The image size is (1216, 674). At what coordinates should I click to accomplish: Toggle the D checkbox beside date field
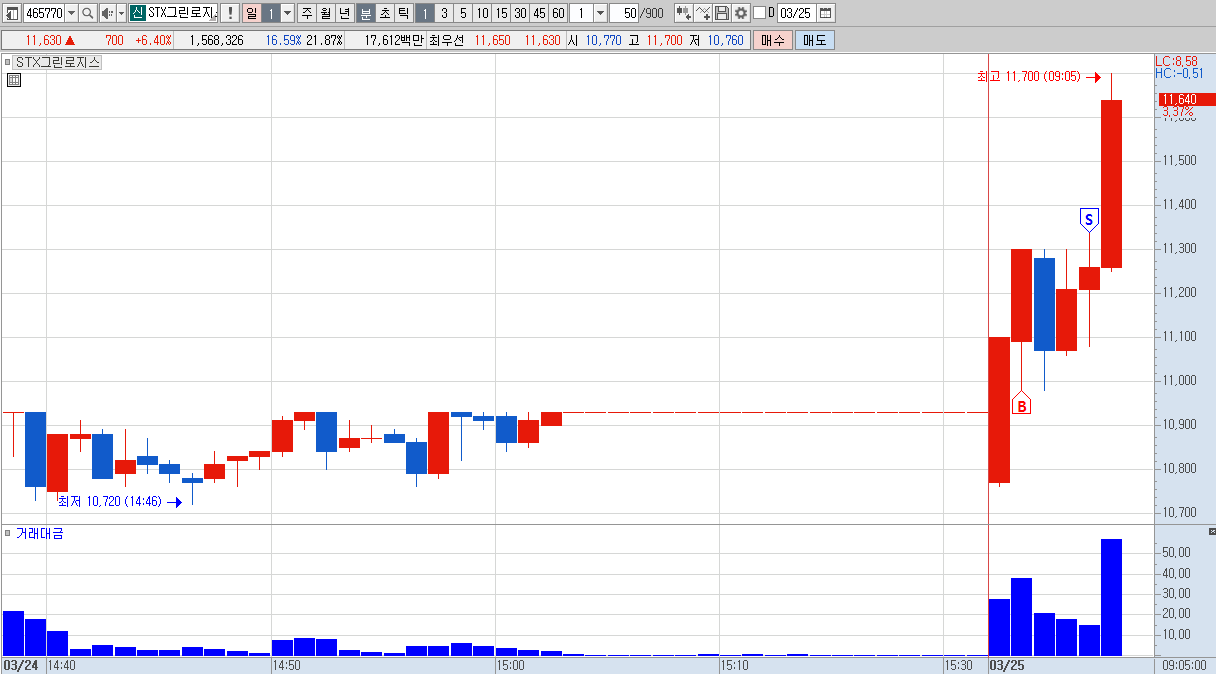tap(759, 13)
